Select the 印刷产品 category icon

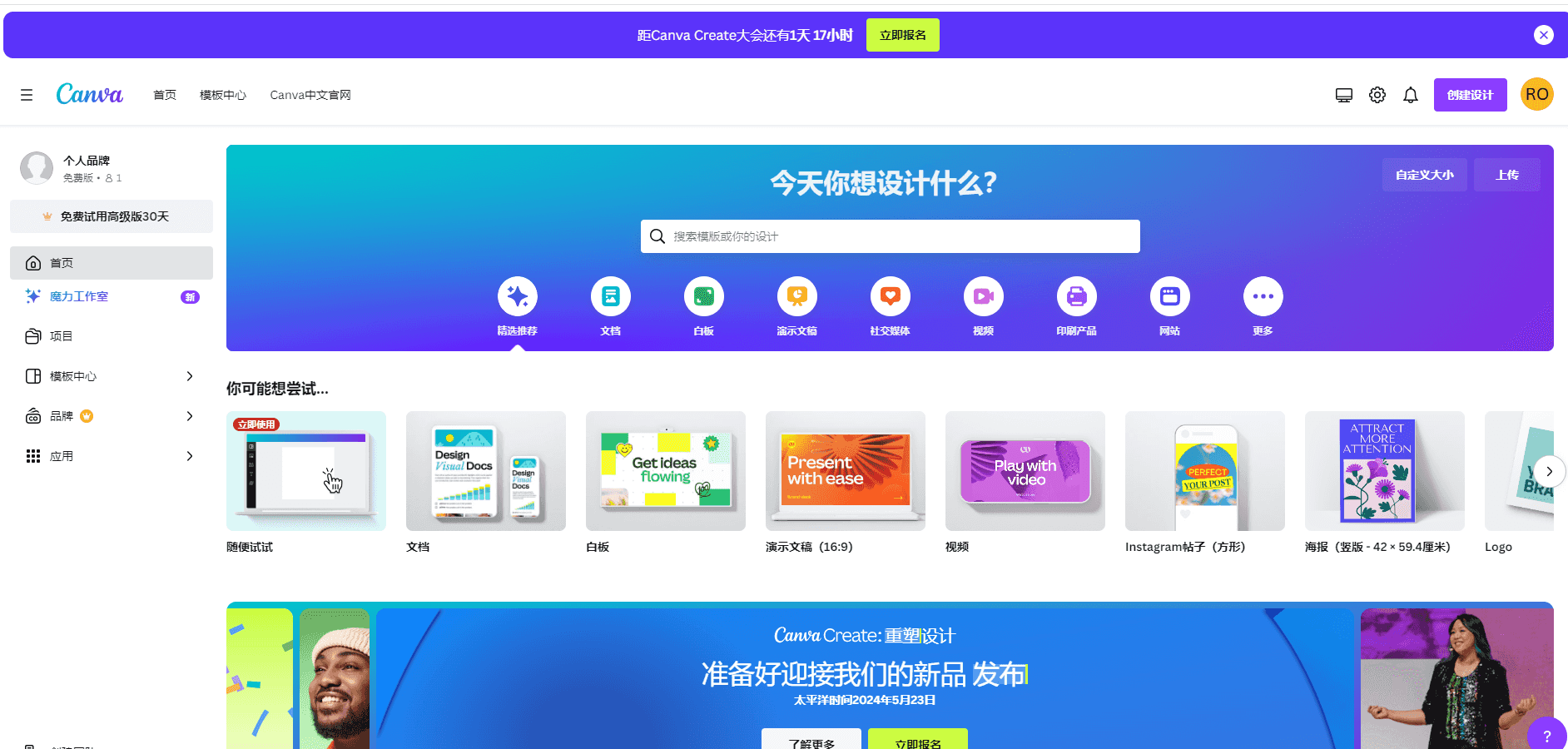[x=1077, y=296]
